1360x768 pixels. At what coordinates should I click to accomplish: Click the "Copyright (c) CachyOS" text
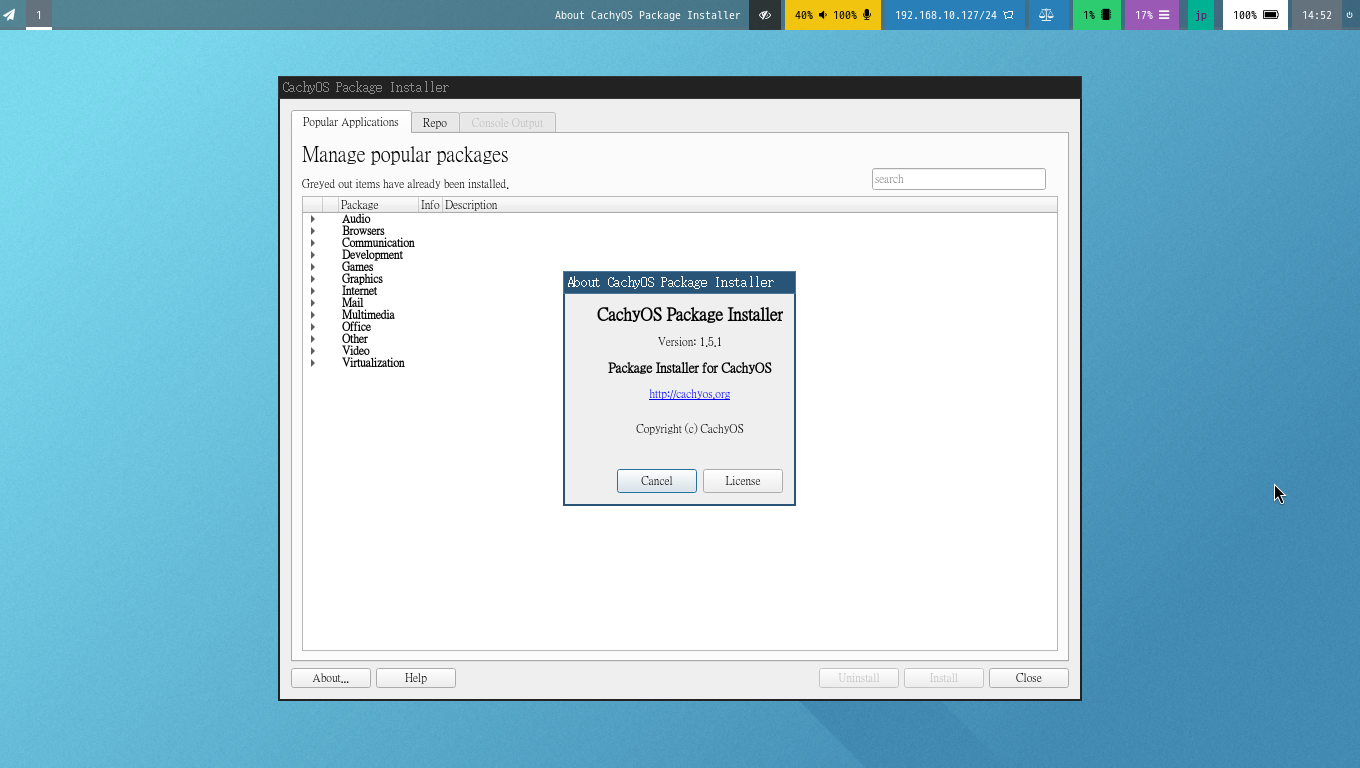[690, 429]
